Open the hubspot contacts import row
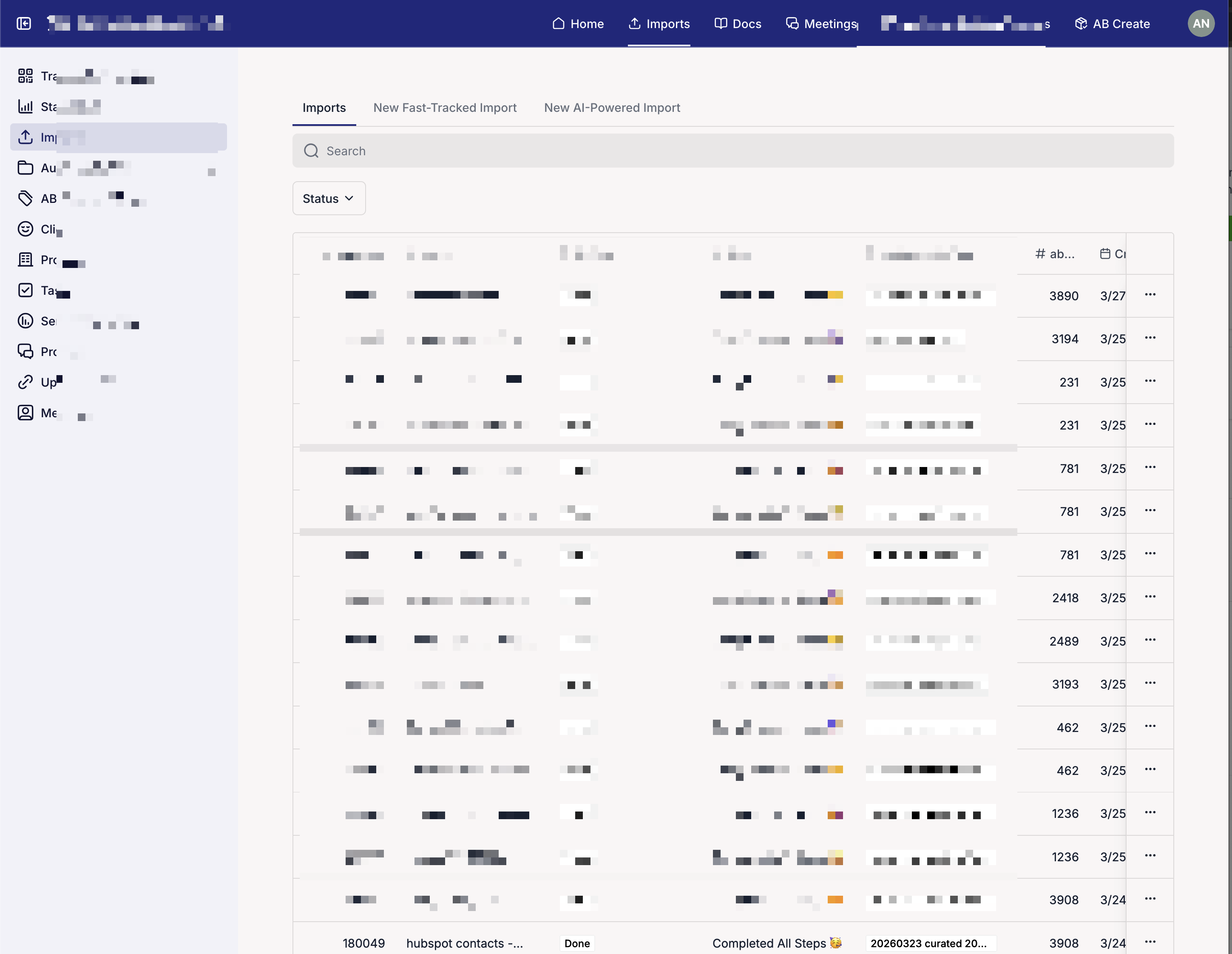Image resolution: width=1232 pixels, height=954 pixels. point(464,943)
